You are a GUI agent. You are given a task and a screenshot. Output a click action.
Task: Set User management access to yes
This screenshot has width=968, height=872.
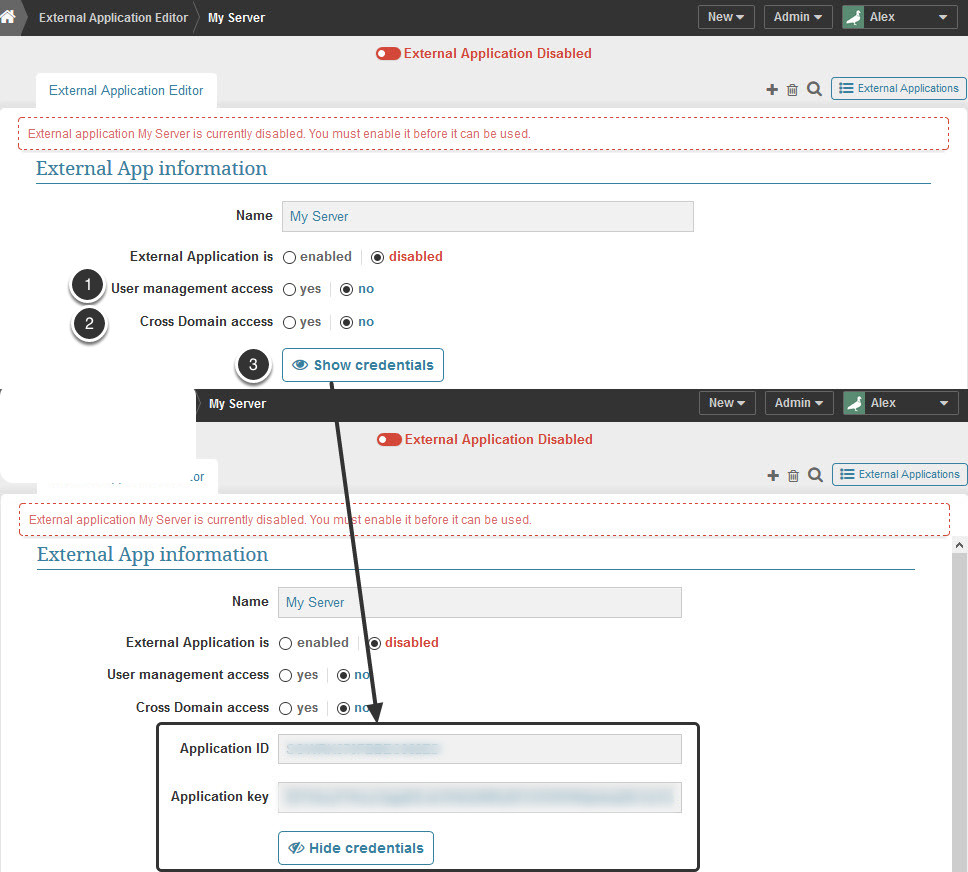pos(289,289)
